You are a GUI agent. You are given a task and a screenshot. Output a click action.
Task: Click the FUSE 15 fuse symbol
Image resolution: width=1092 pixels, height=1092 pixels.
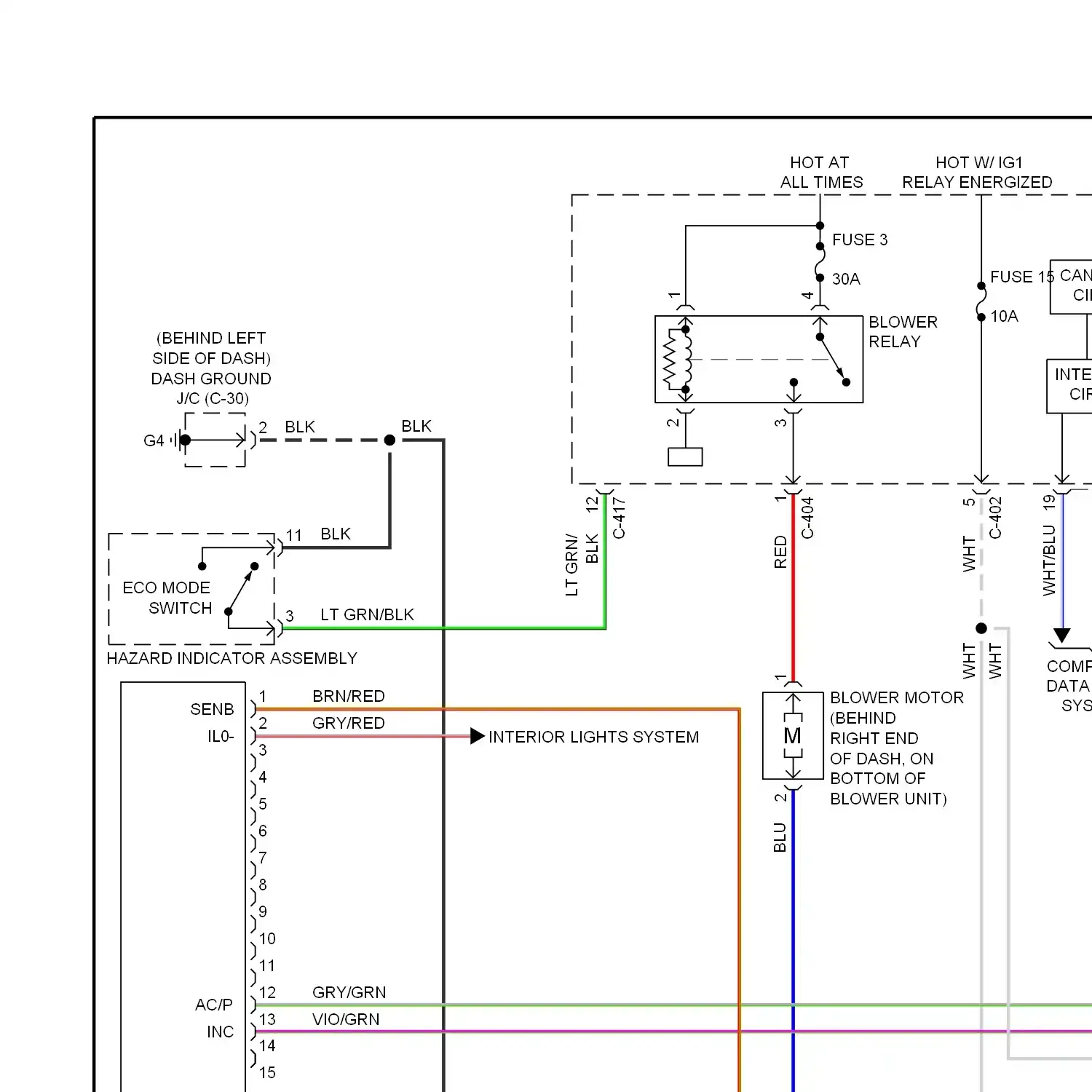[x=981, y=301]
